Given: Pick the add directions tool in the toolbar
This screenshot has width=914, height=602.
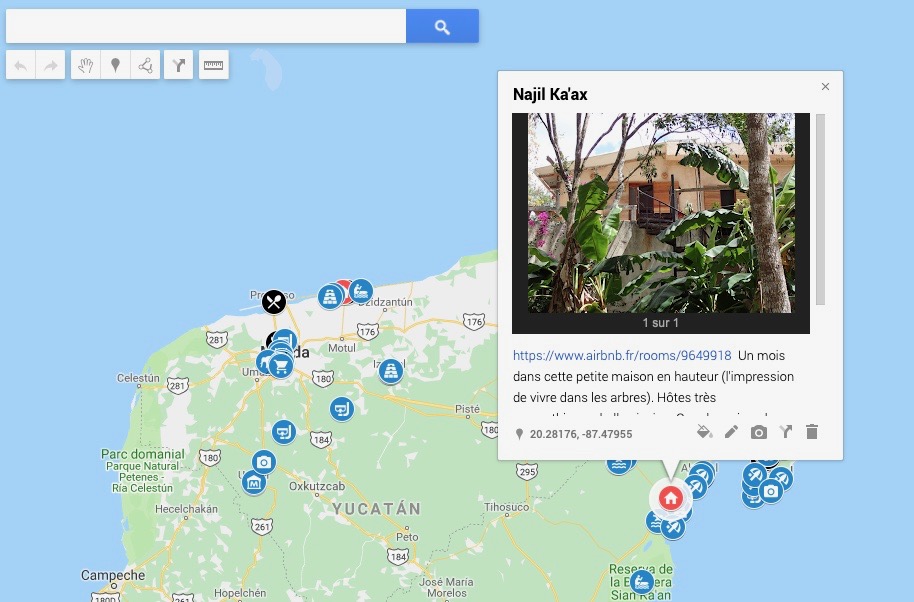Looking at the screenshot, I should (x=178, y=65).
